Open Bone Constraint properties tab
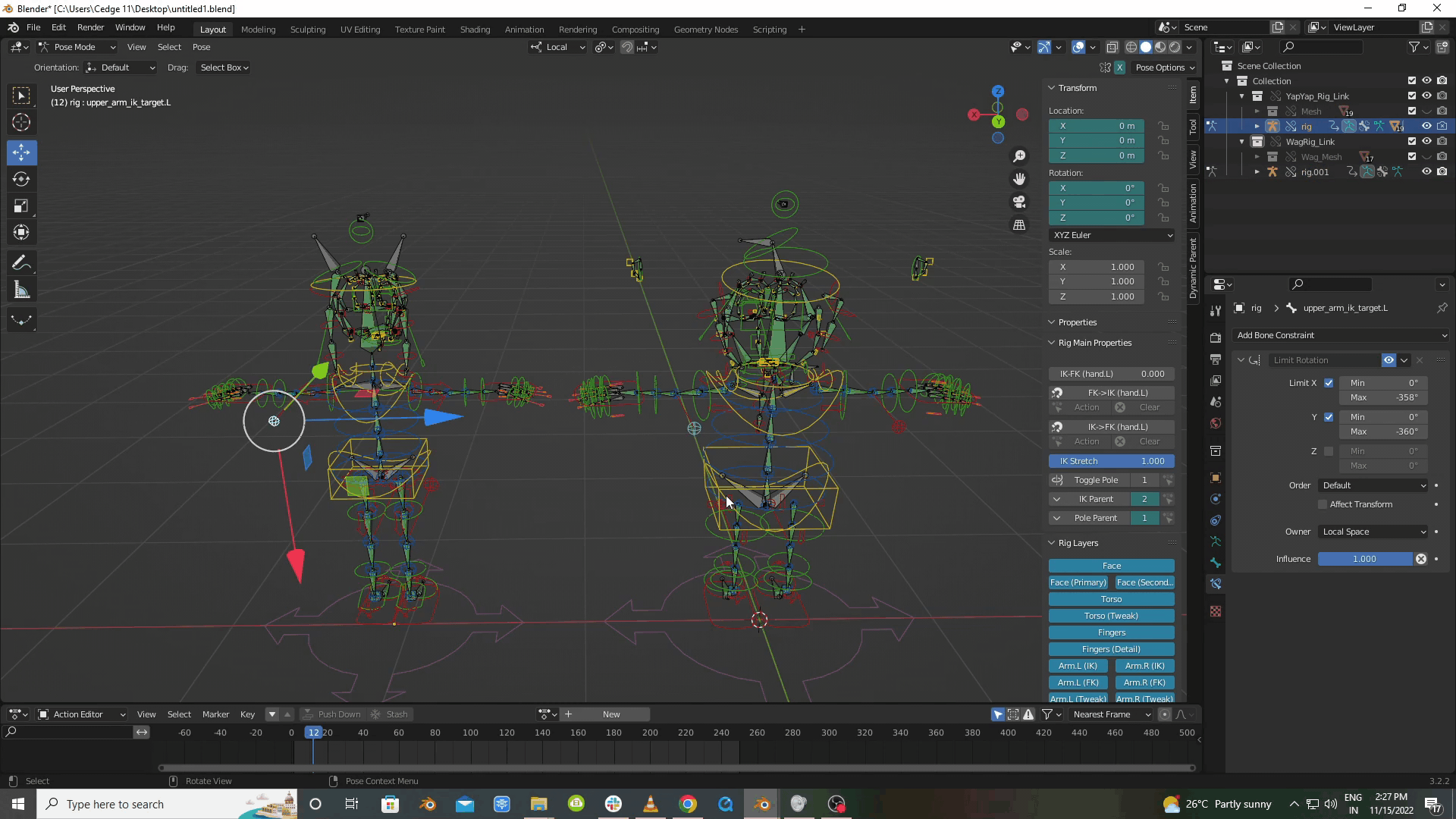 (1216, 584)
